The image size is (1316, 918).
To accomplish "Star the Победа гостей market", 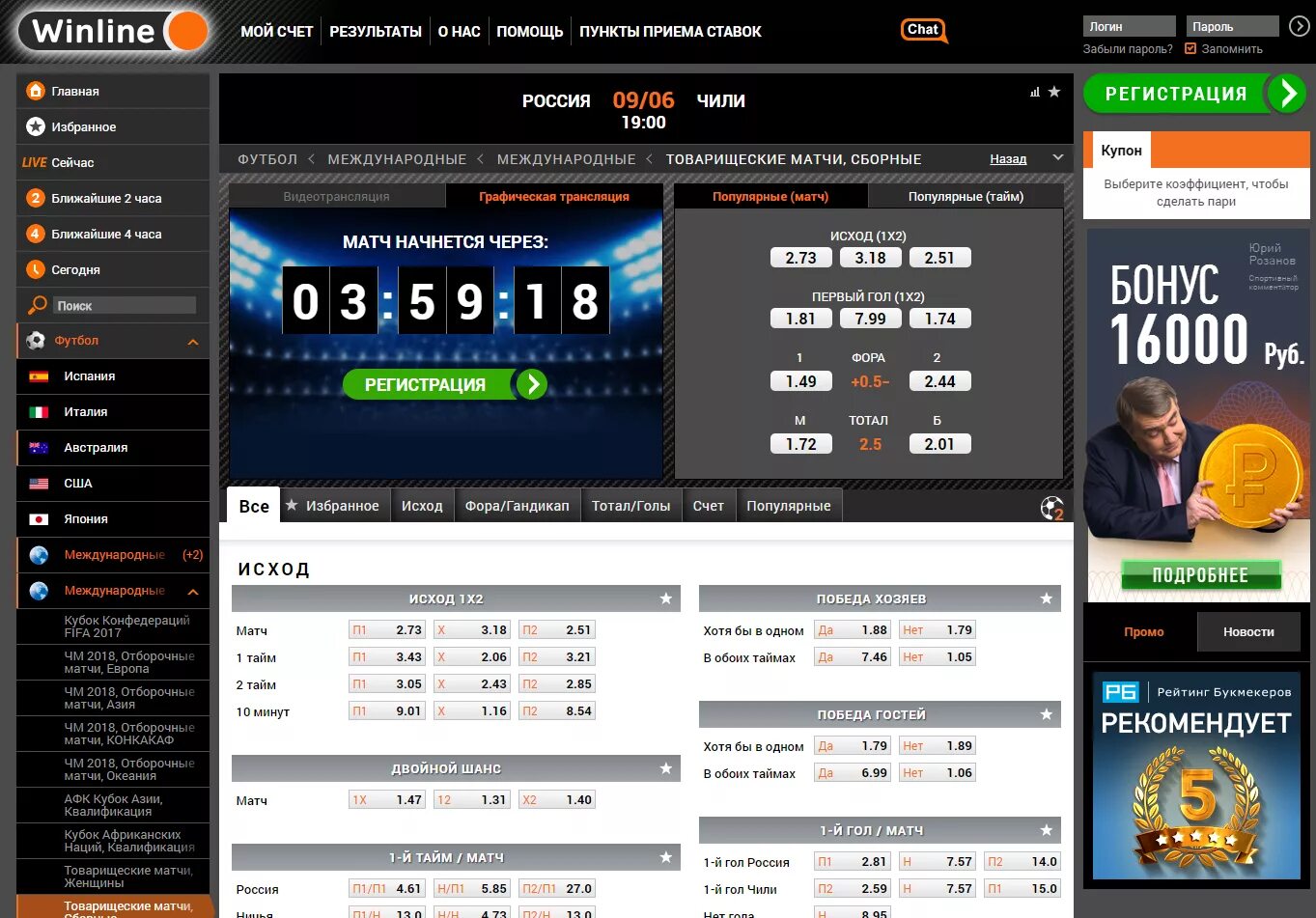I will [1046, 714].
